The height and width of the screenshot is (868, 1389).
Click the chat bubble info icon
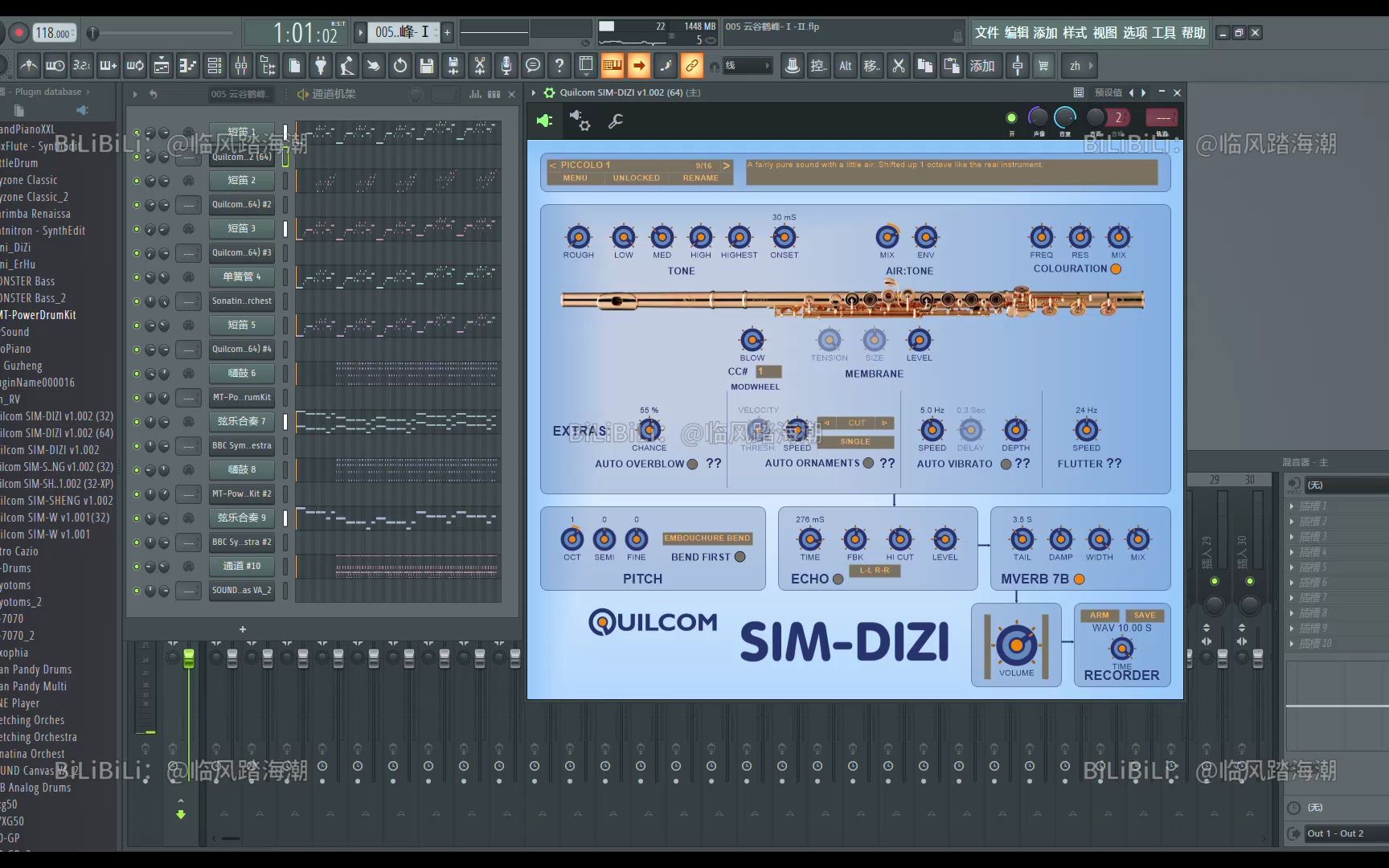(533, 66)
